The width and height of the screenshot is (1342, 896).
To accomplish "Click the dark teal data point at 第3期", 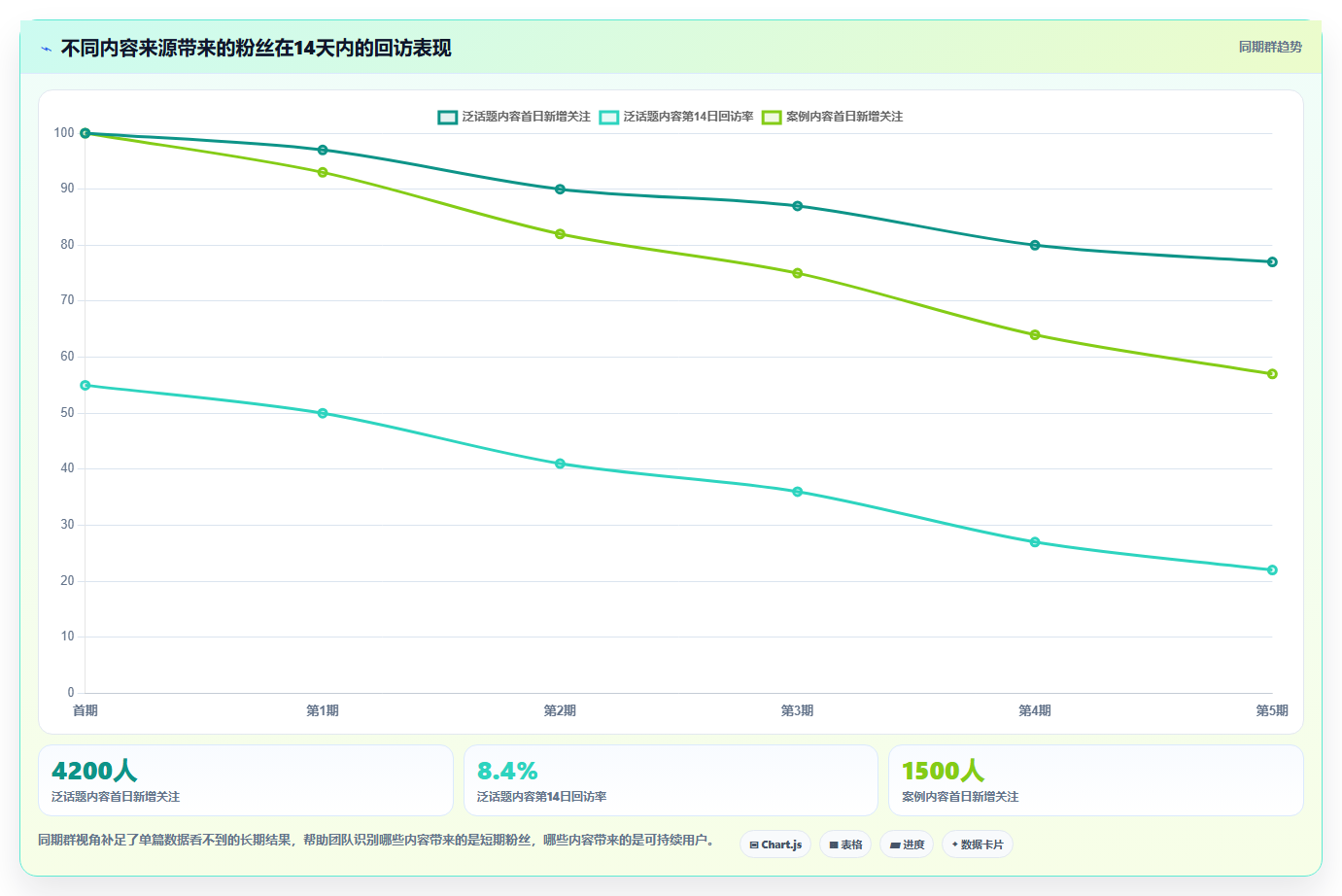I will tap(798, 206).
